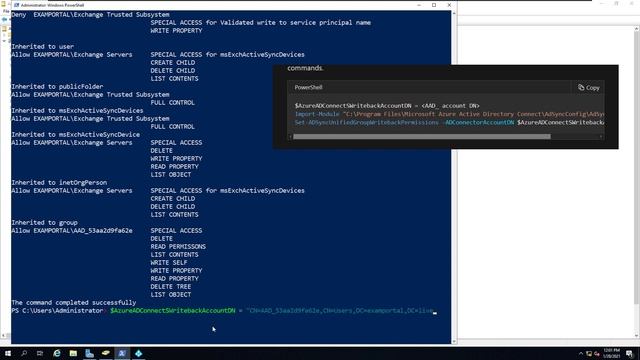This screenshot has height=360, width=640.
Task: Open the taskbar clock and date
Action: pyautogui.click(x=611, y=353)
